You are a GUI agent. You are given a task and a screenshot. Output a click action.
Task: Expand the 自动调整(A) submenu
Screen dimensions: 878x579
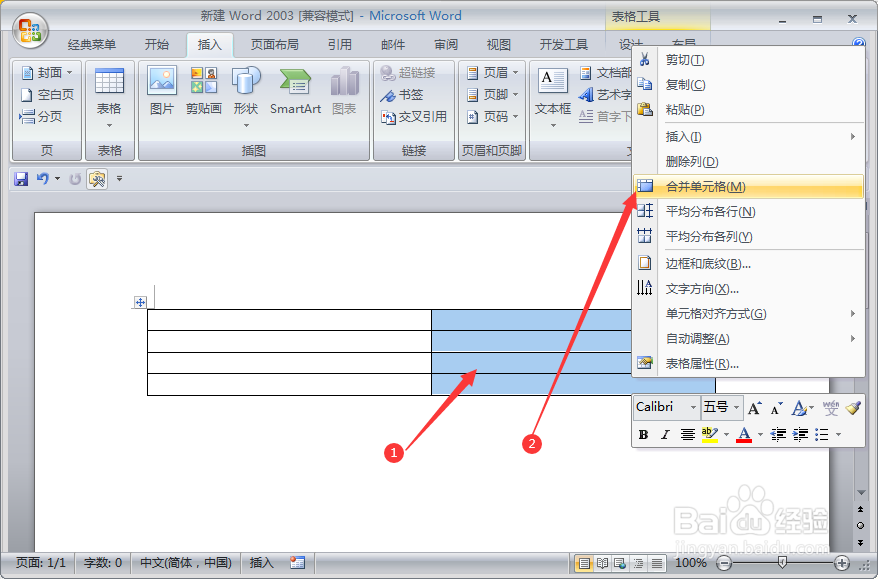click(x=748, y=339)
